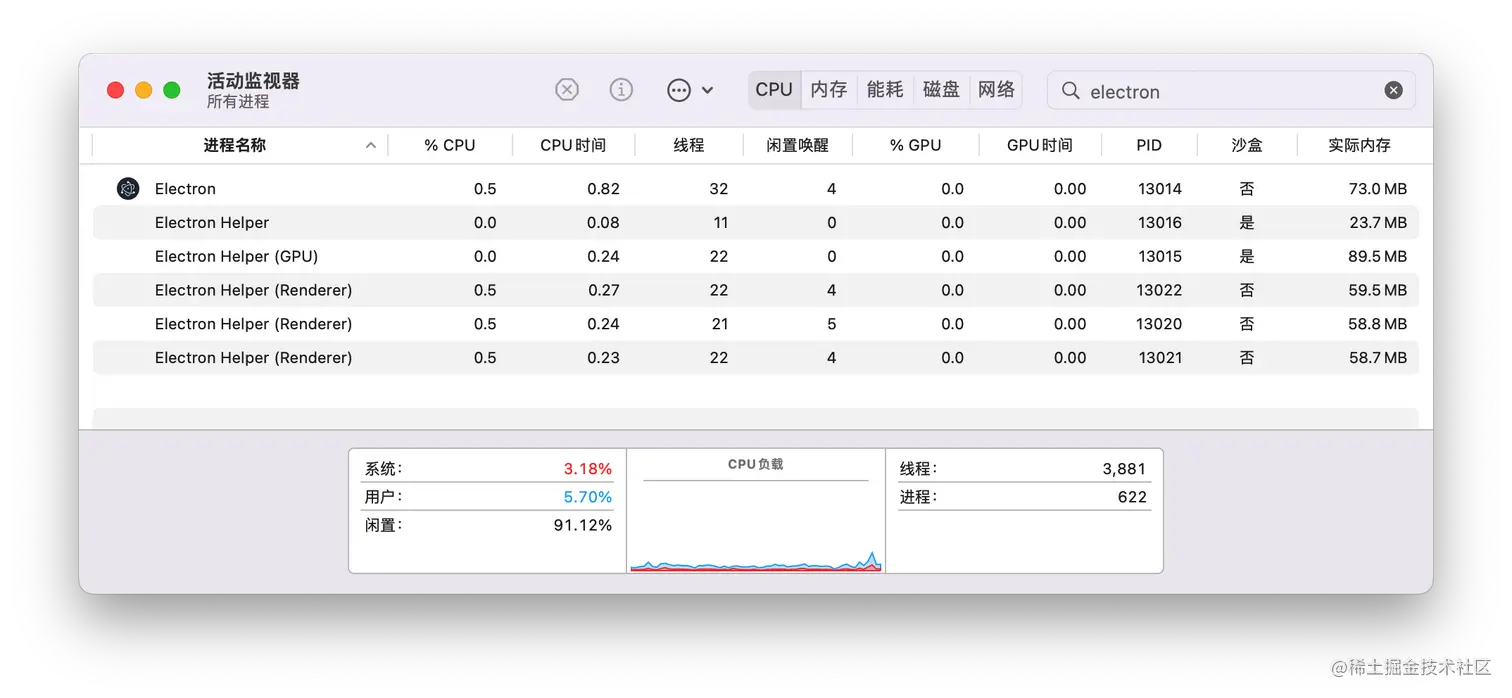This screenshot has width=1512, height=698.
Task: Click the 58.8 MB memory value
Action: point(1377,324)
